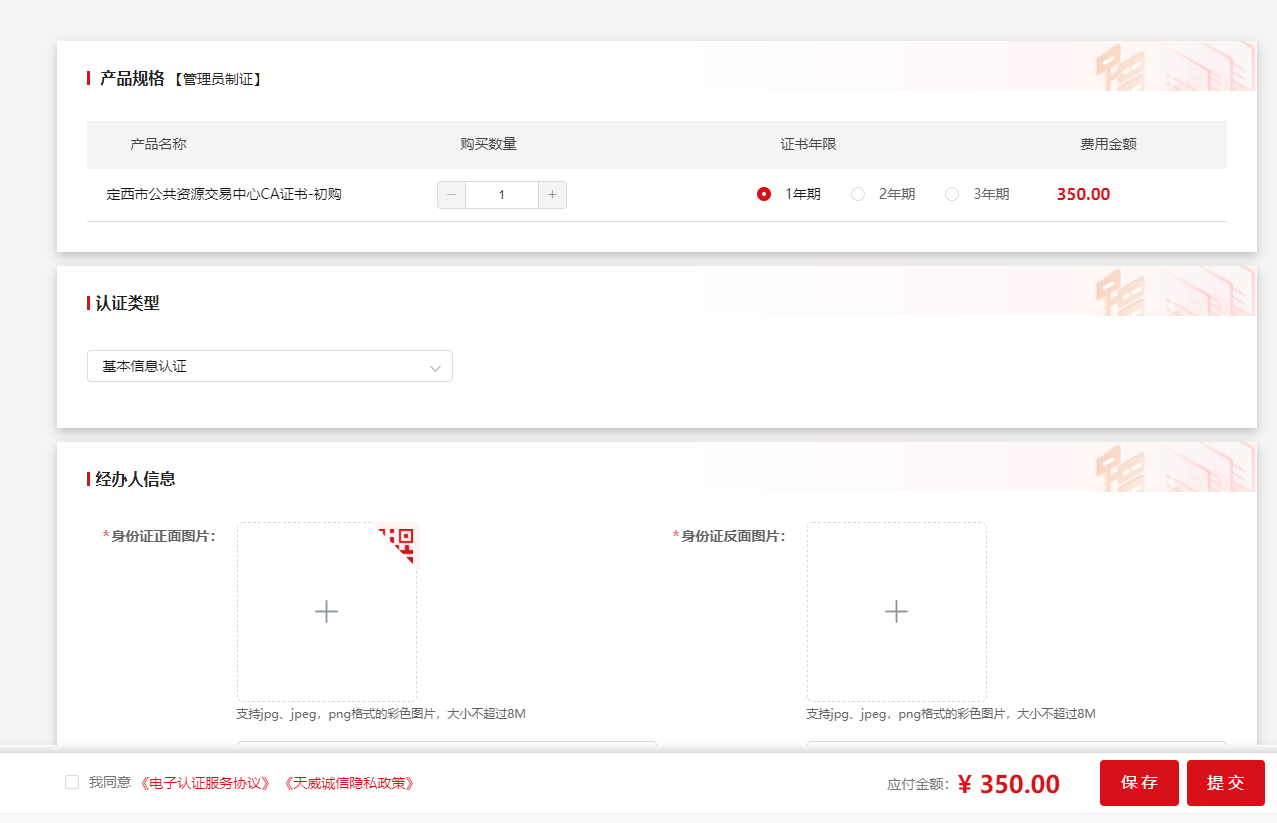Increase purchase quantity with plus button

point(552,195)
